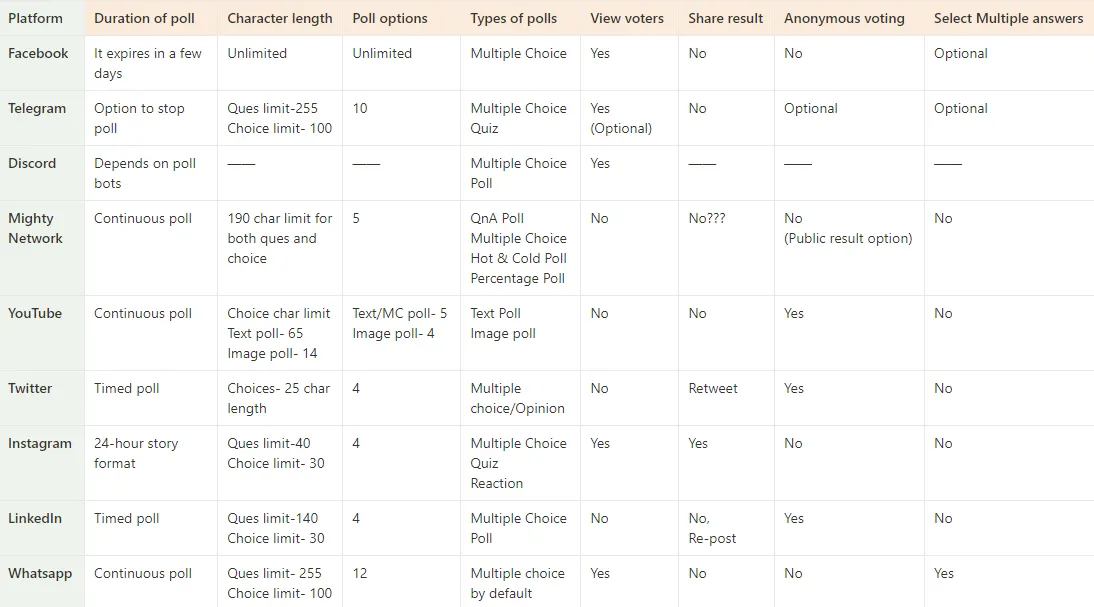Click the Retweet cell in Twitter row
Viewport: 1094px width, 607px height.
[x=712, y=388]
